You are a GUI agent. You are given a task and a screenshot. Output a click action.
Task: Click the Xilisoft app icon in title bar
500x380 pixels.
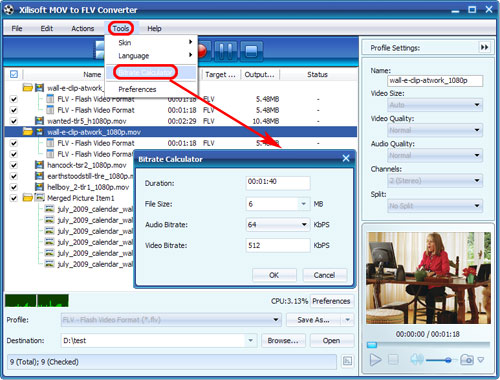9,9
